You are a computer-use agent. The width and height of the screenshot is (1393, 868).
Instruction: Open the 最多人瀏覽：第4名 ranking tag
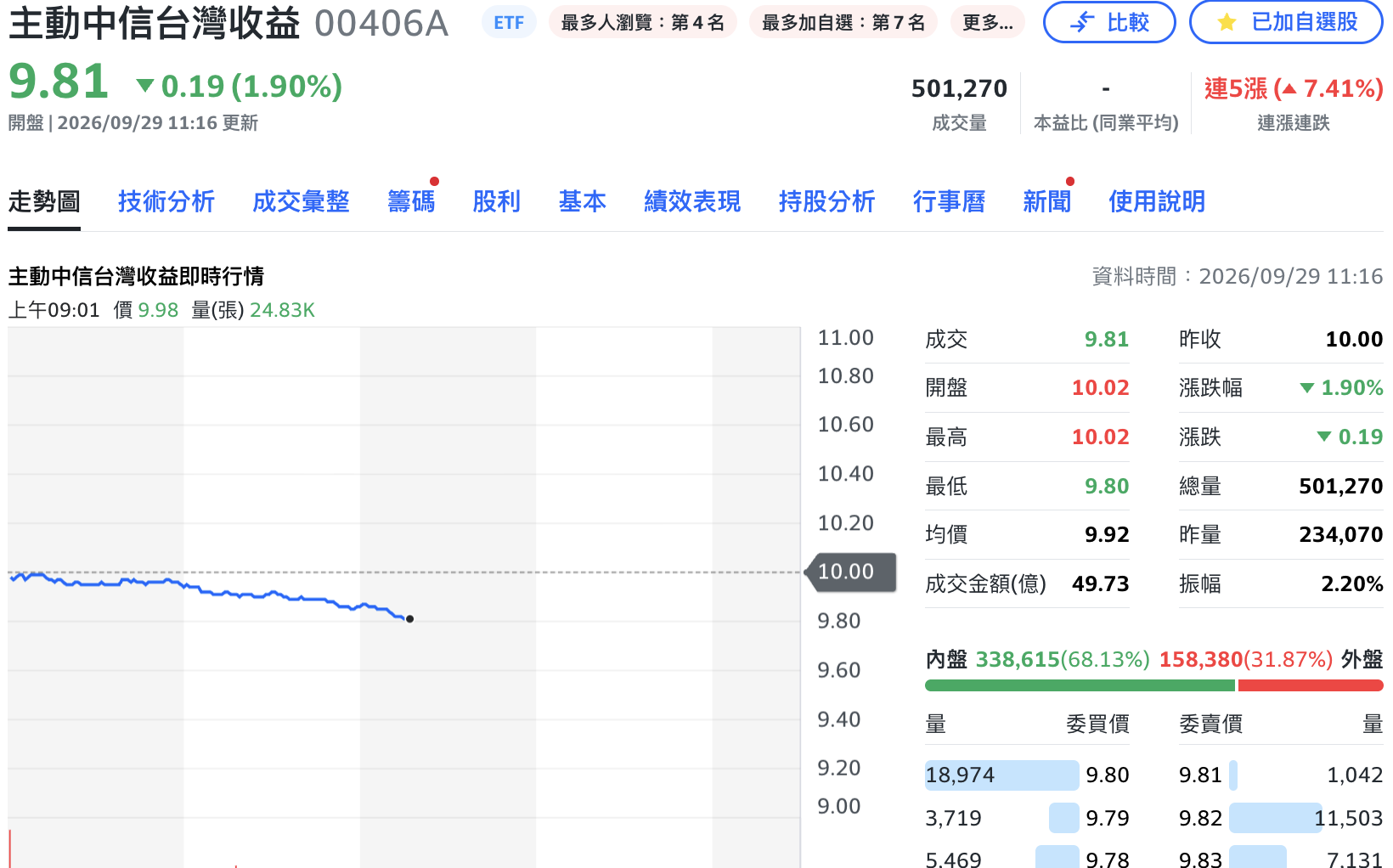point(643,23)
